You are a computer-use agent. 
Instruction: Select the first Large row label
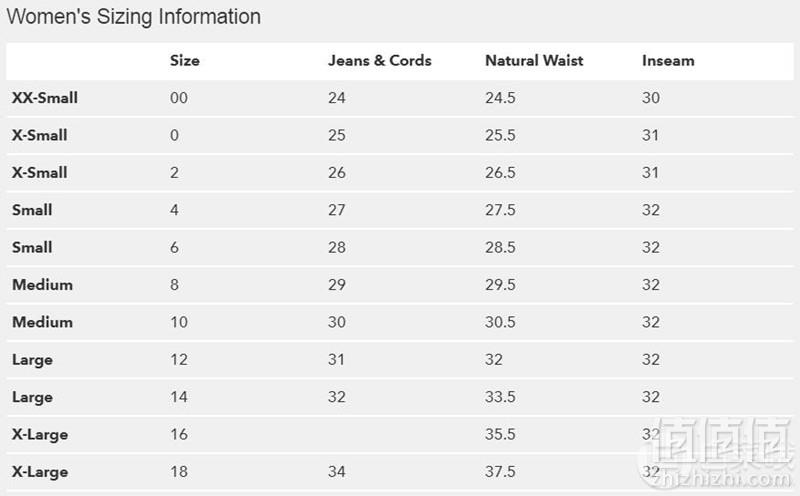(32, 360)
